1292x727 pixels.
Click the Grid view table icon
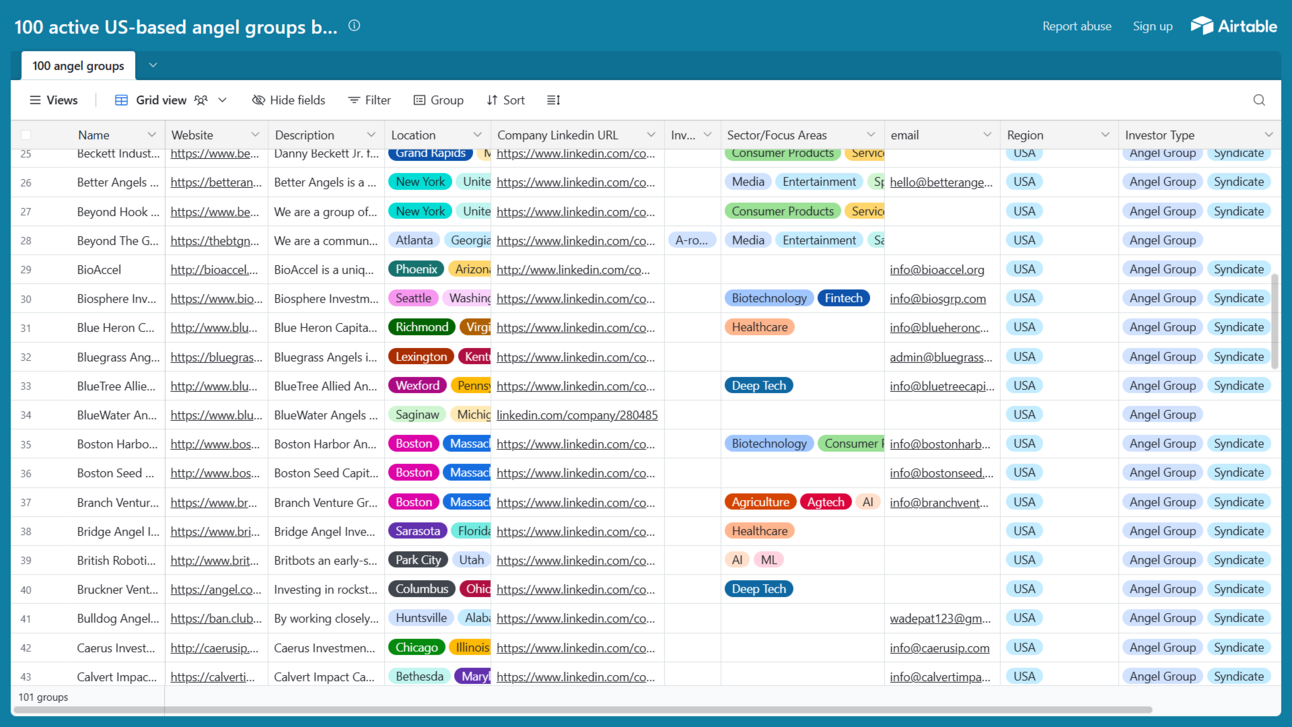(x=121, y=100)
